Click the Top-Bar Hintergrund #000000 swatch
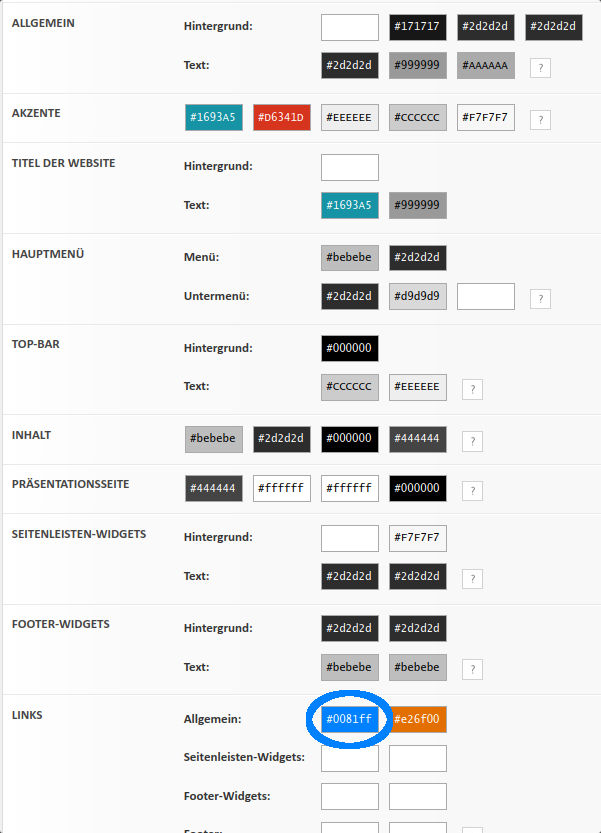The height and width of the screenshot is (833, 601). (x=350, y=348)
